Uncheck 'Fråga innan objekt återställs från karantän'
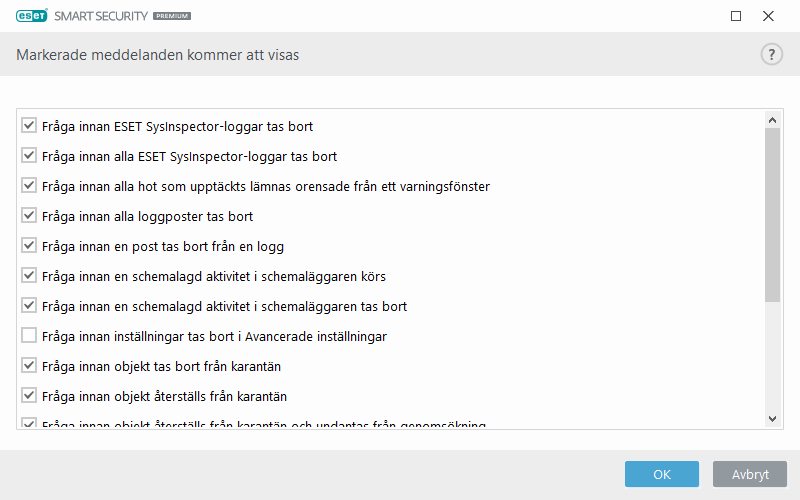Screen dimensions: 800x500 tap(29, 396)
